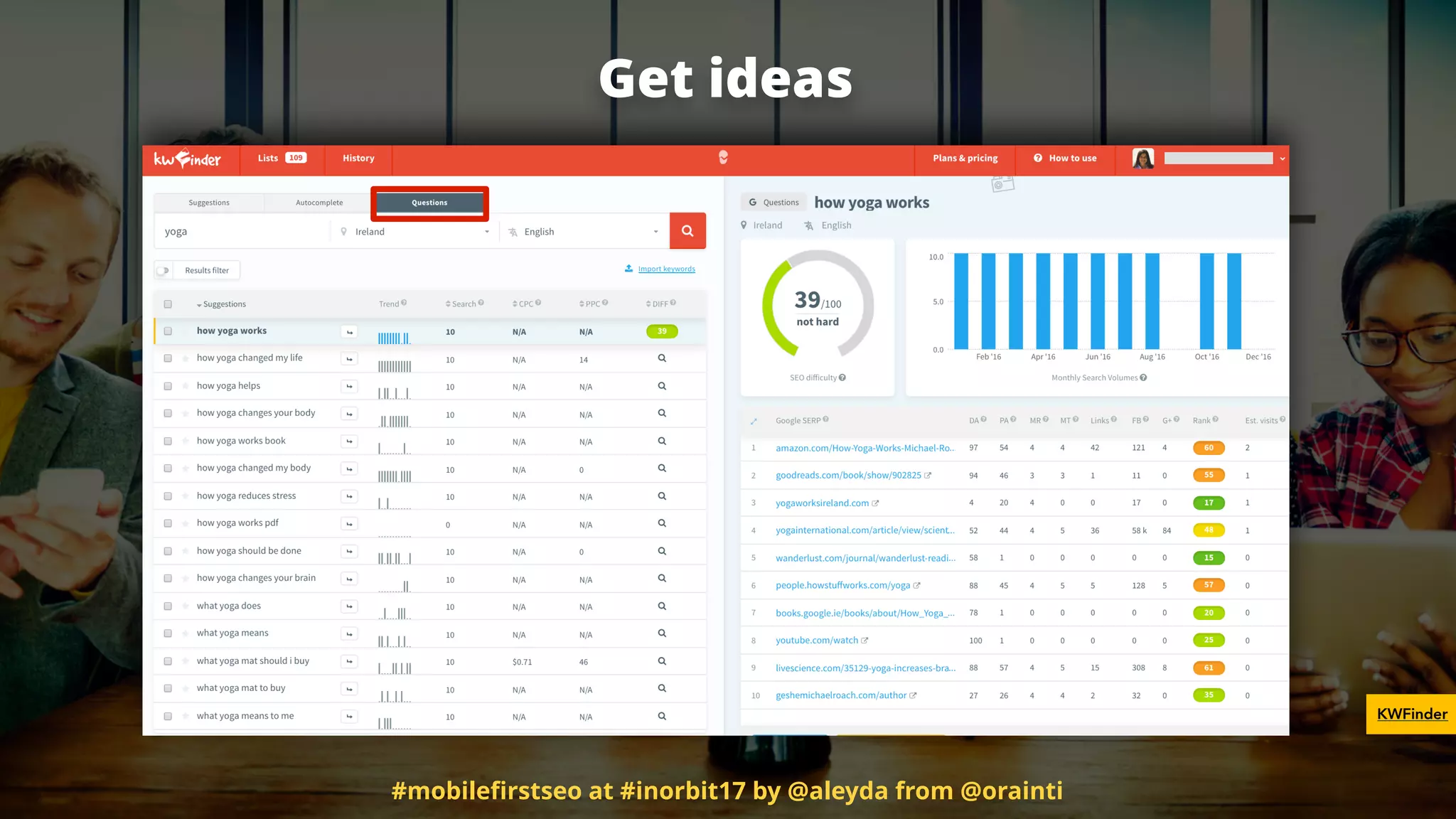The image size is (1456, 819).
Task: Select the Questions tab
Action: click(429, 203)
